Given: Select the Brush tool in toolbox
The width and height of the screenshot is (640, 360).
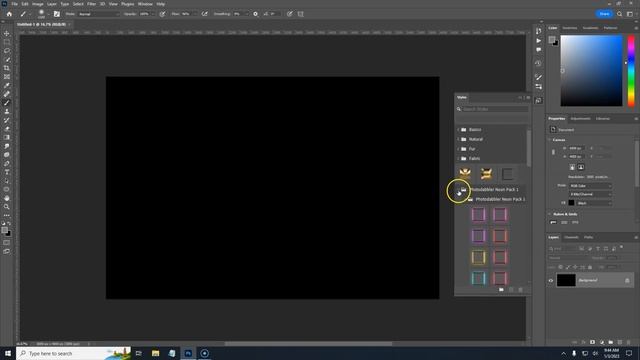Looking at the screenshot, I should coord(7,103).
